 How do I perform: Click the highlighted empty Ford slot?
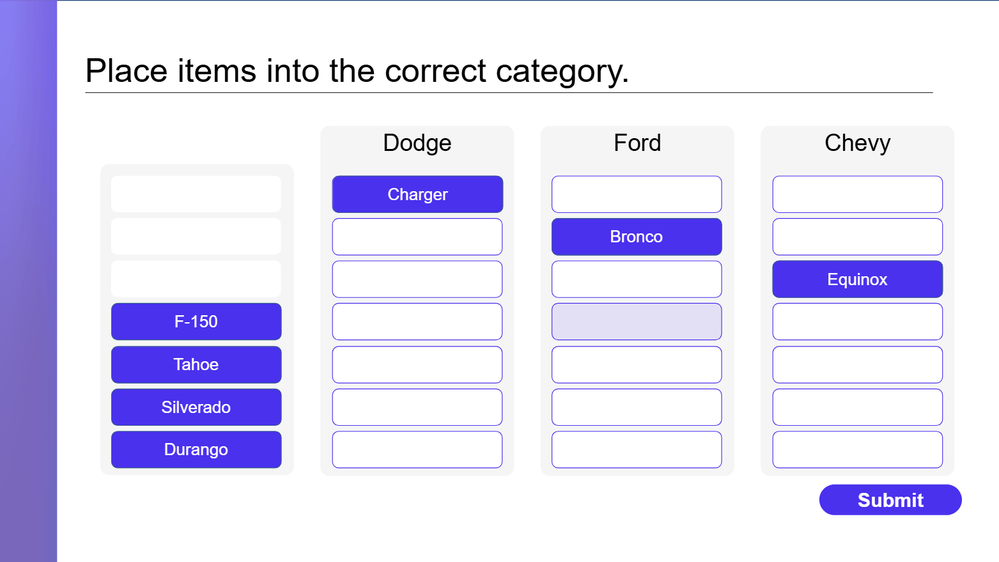click(x=636, y=322)
